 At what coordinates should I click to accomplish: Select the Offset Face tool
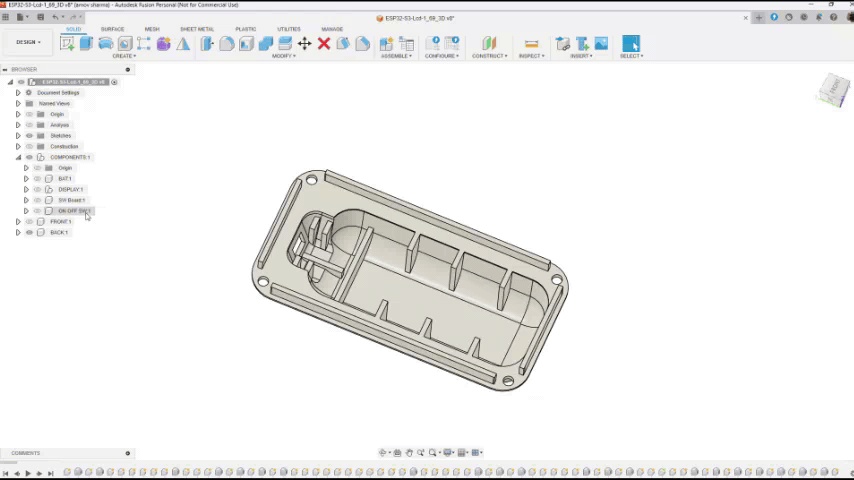285,44
